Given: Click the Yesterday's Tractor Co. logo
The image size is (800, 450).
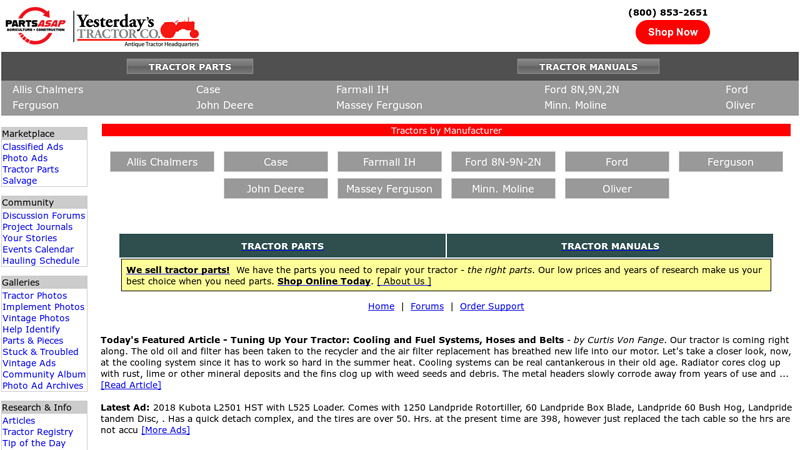Looking at the screenshot, I should coord(137,28).
